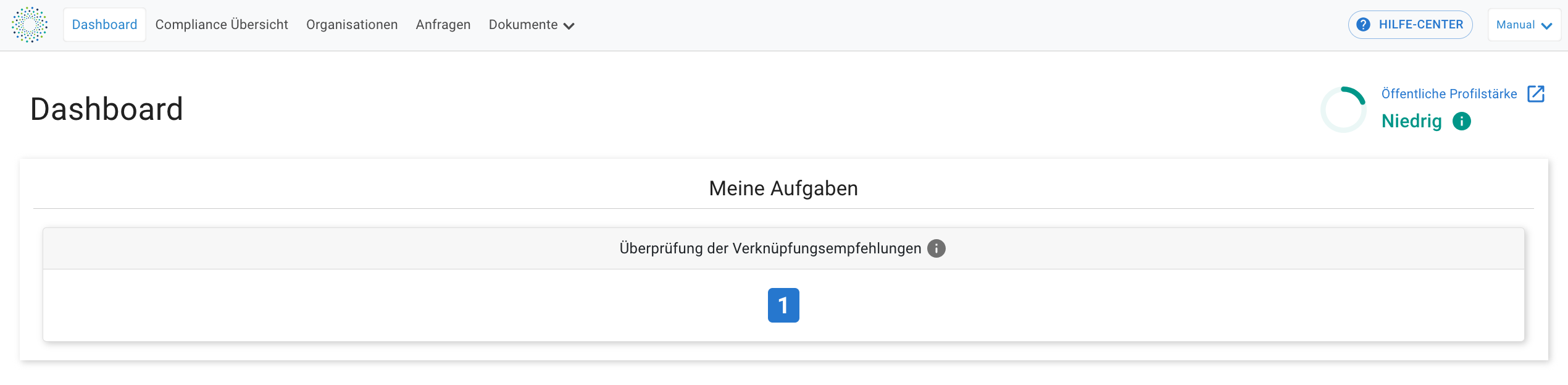
Task: Click the question mark icon in HILFE-CENTER
Action: [1364, 25]
